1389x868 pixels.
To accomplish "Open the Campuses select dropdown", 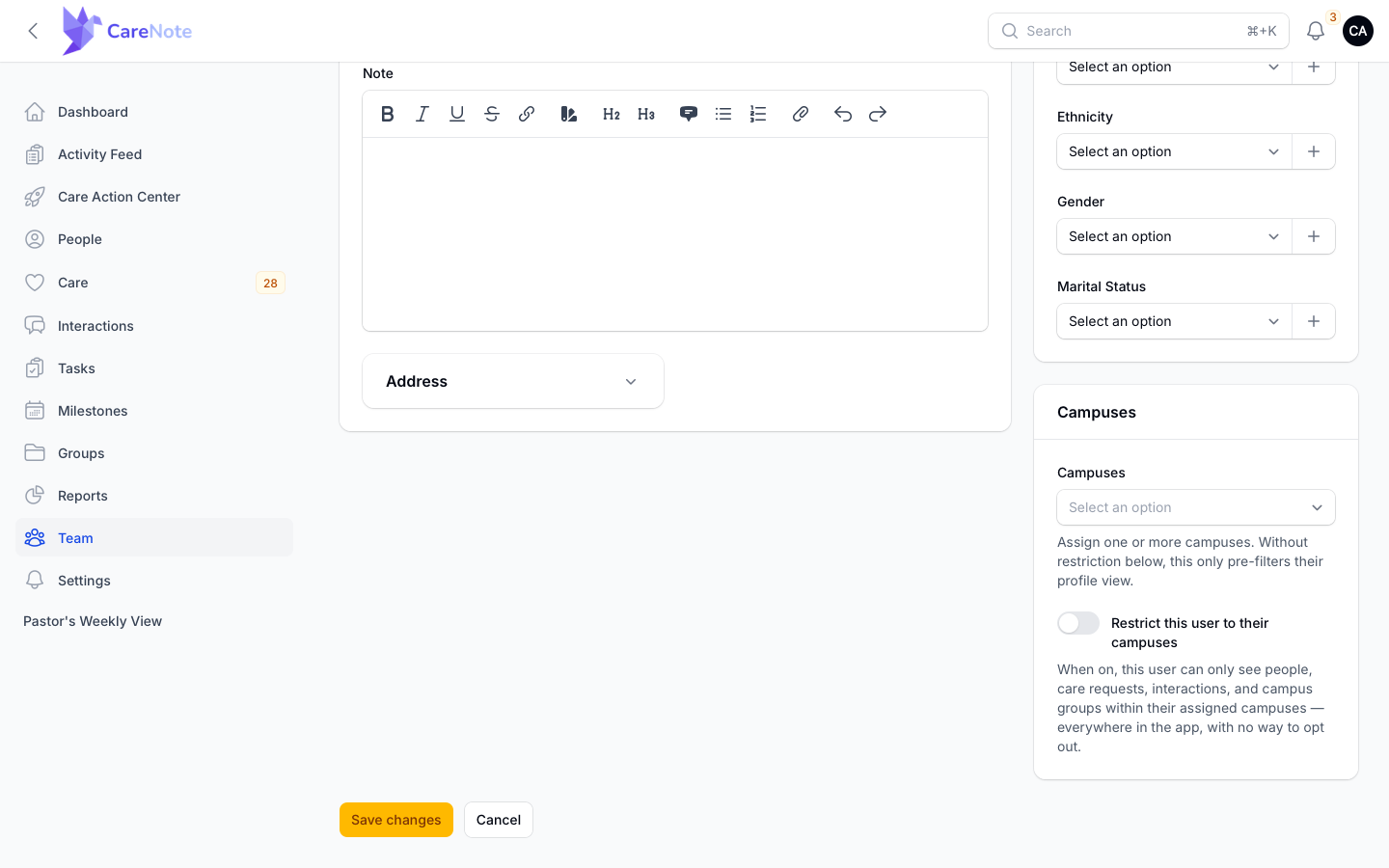I will coord(1196,507).
